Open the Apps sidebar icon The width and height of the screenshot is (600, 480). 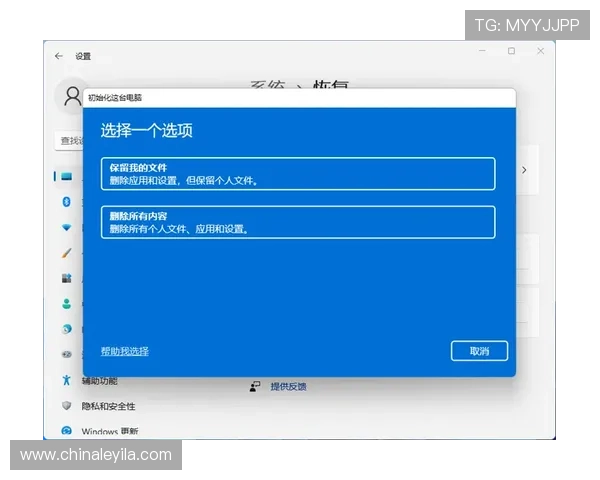tap(67, 278)
